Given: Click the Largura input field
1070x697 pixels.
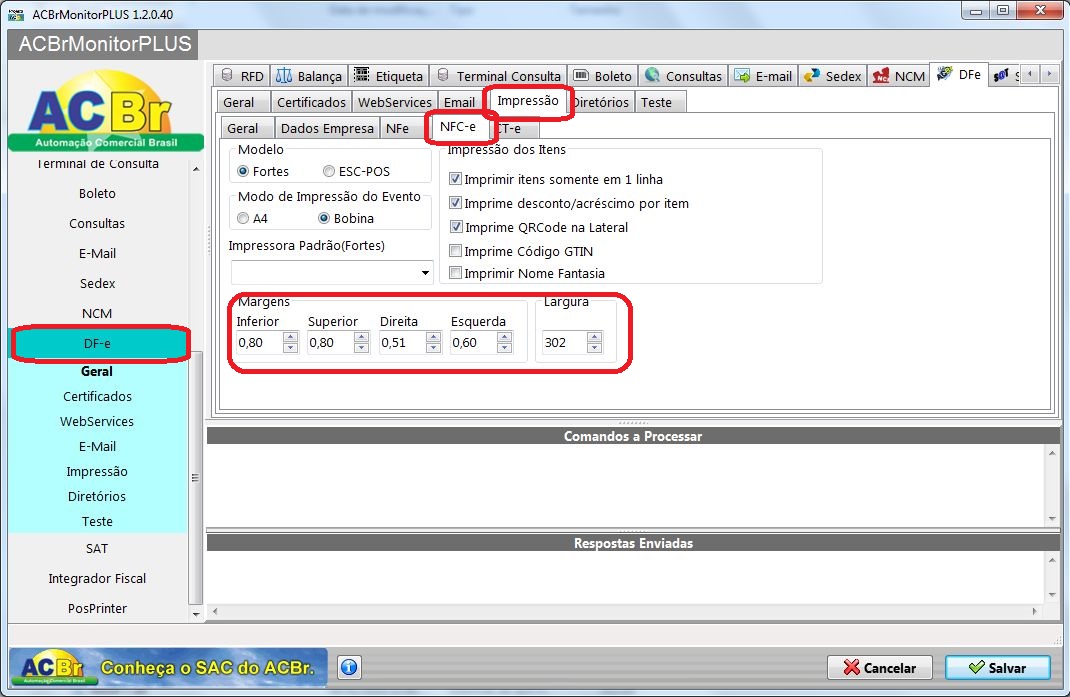Looking at the screenshot, I should click(x=564, y=342).
